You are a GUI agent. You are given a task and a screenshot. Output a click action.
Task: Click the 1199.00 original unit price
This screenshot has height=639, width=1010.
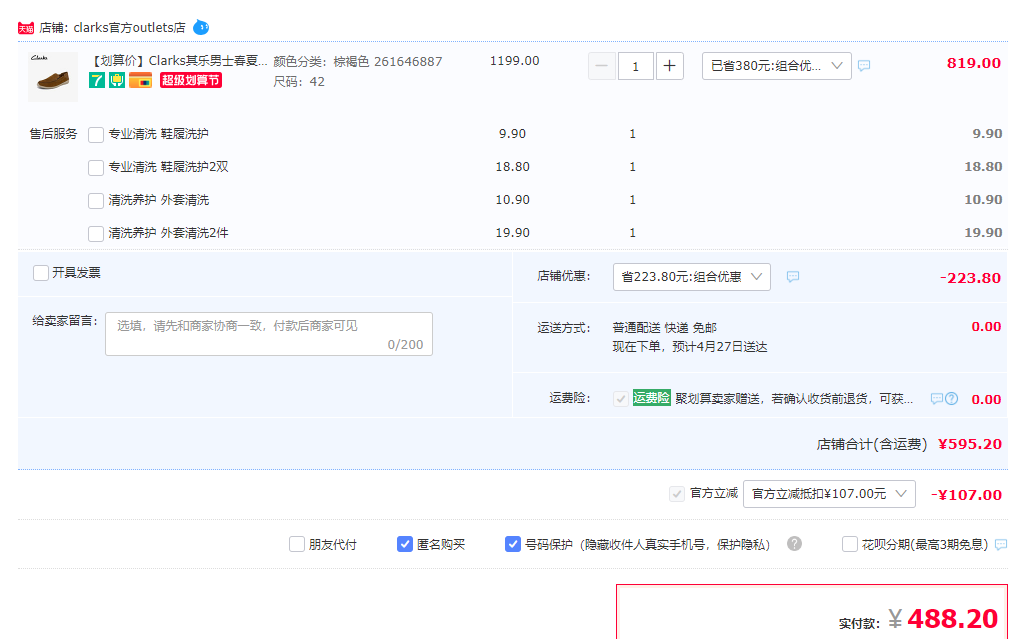point(515,61)
